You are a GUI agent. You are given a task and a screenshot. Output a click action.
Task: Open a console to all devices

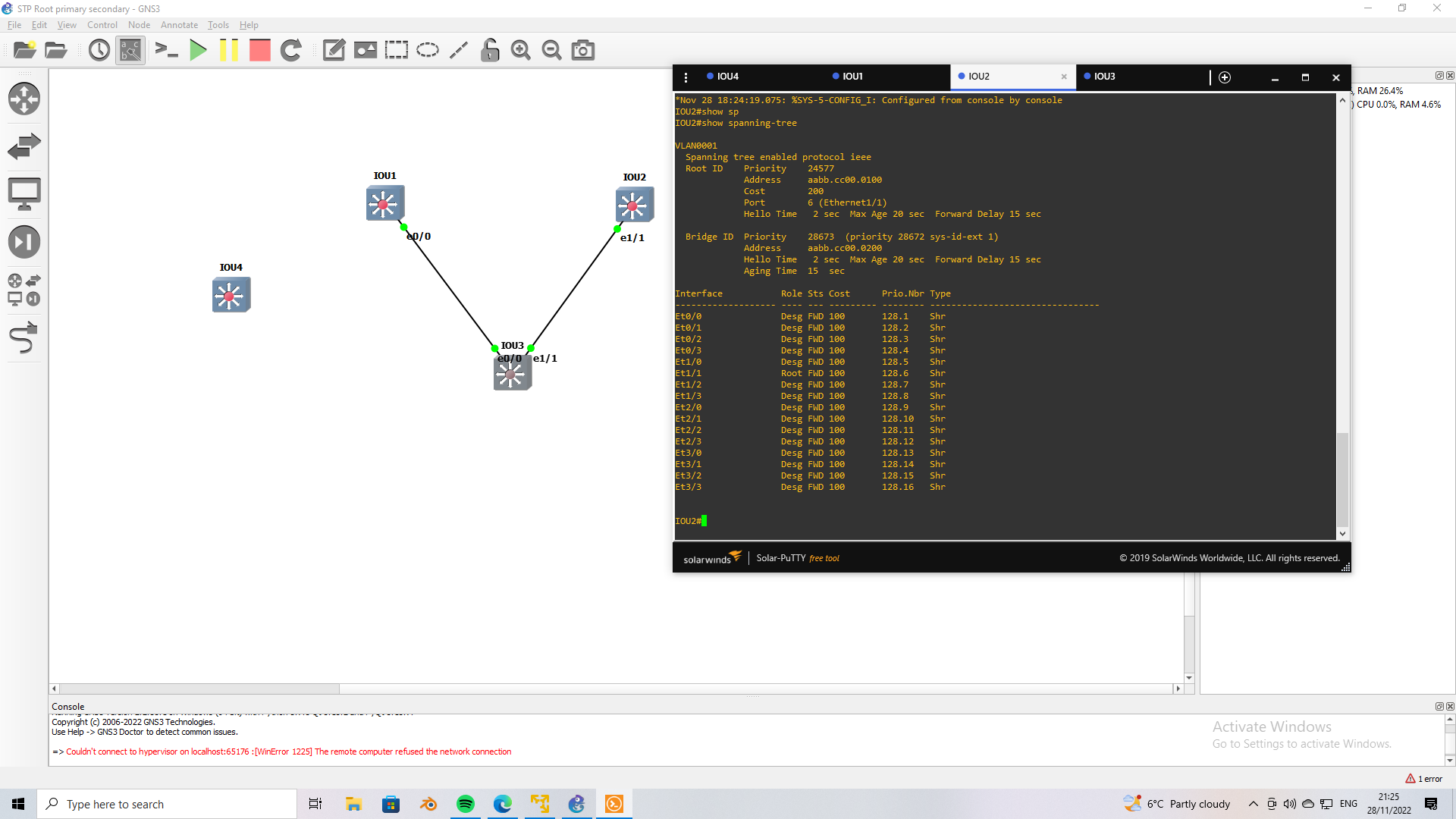[167, 50]
